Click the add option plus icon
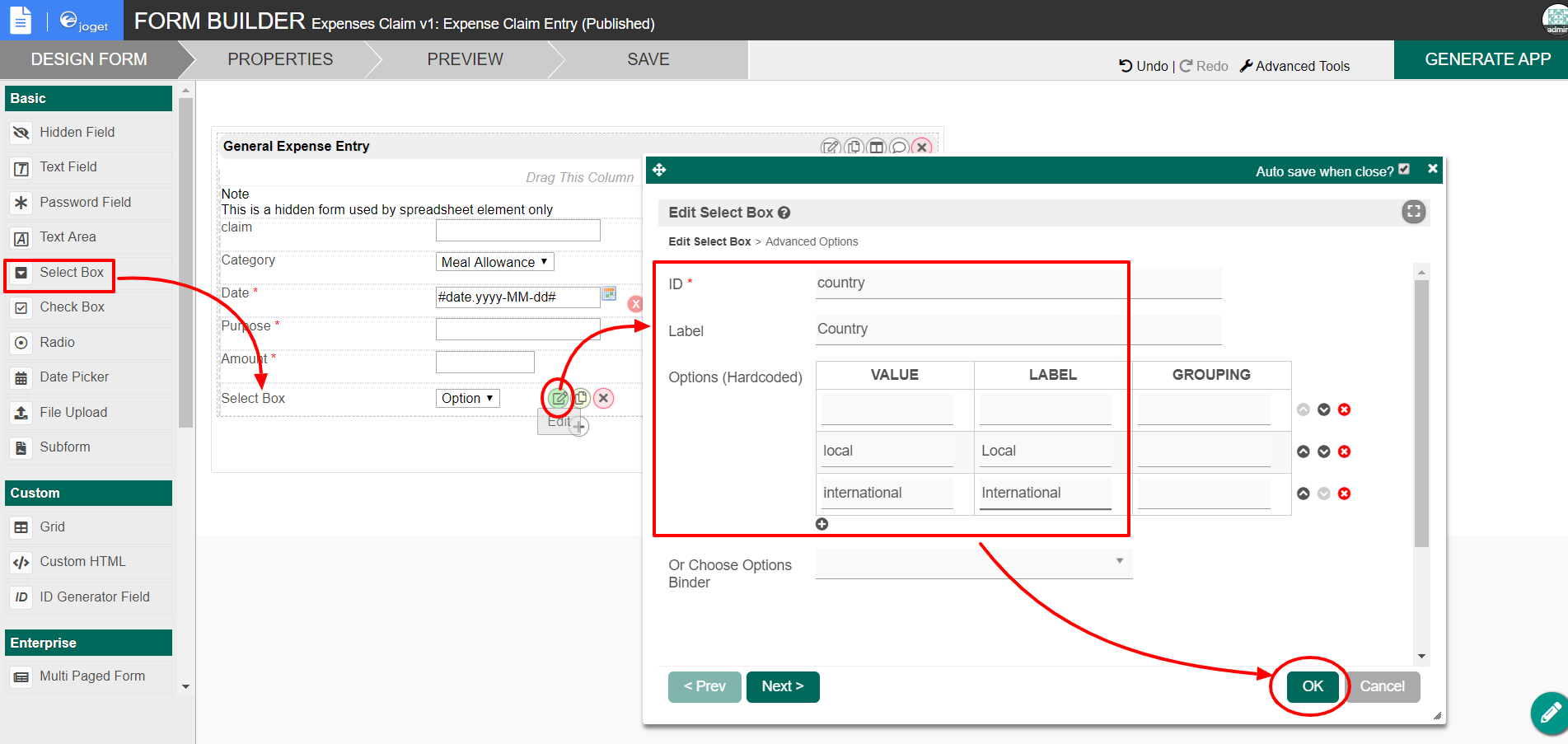Screen dimensions: 1568x744 click(821, 524)
